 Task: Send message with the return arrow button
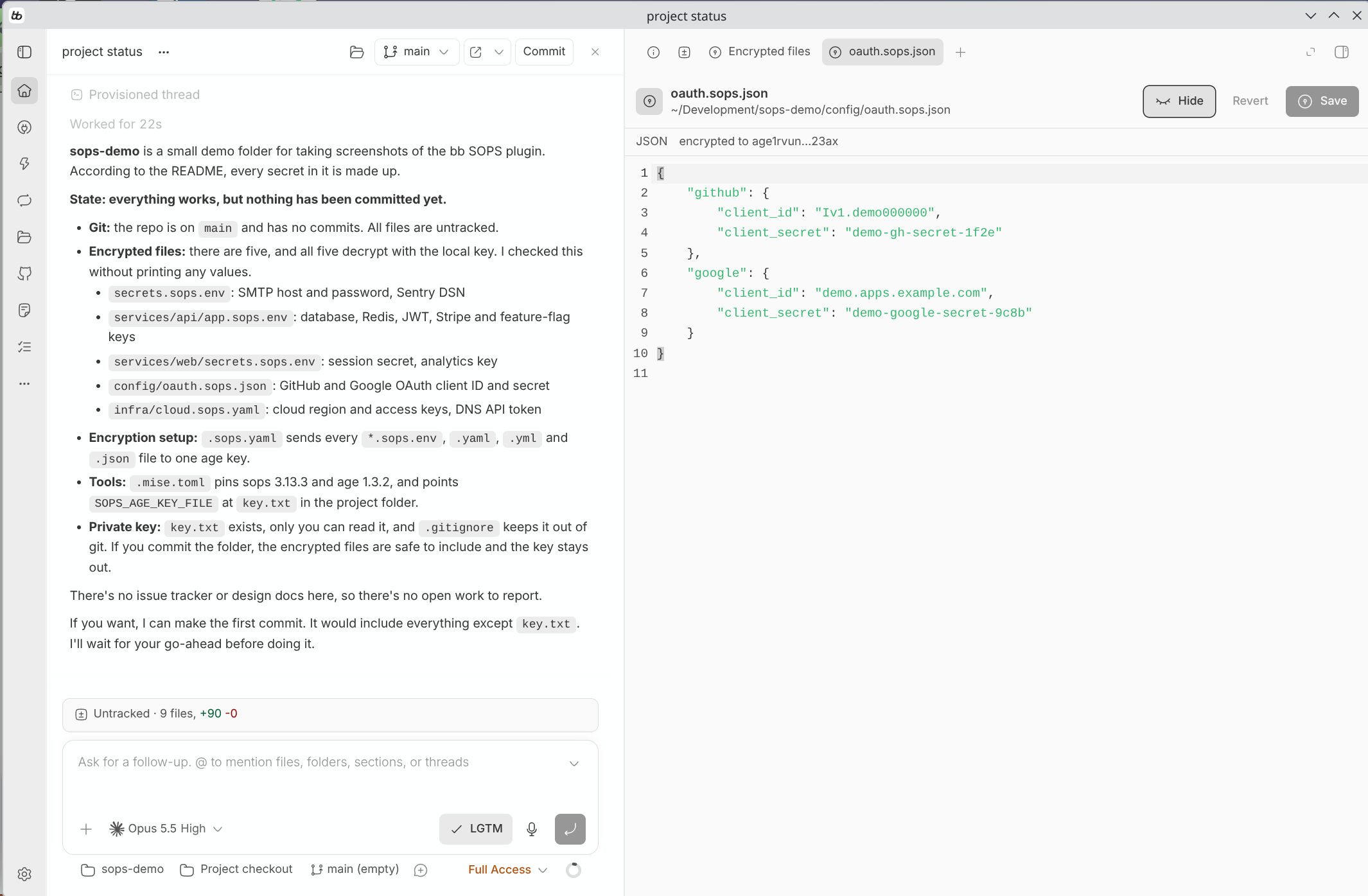[570, 829]
